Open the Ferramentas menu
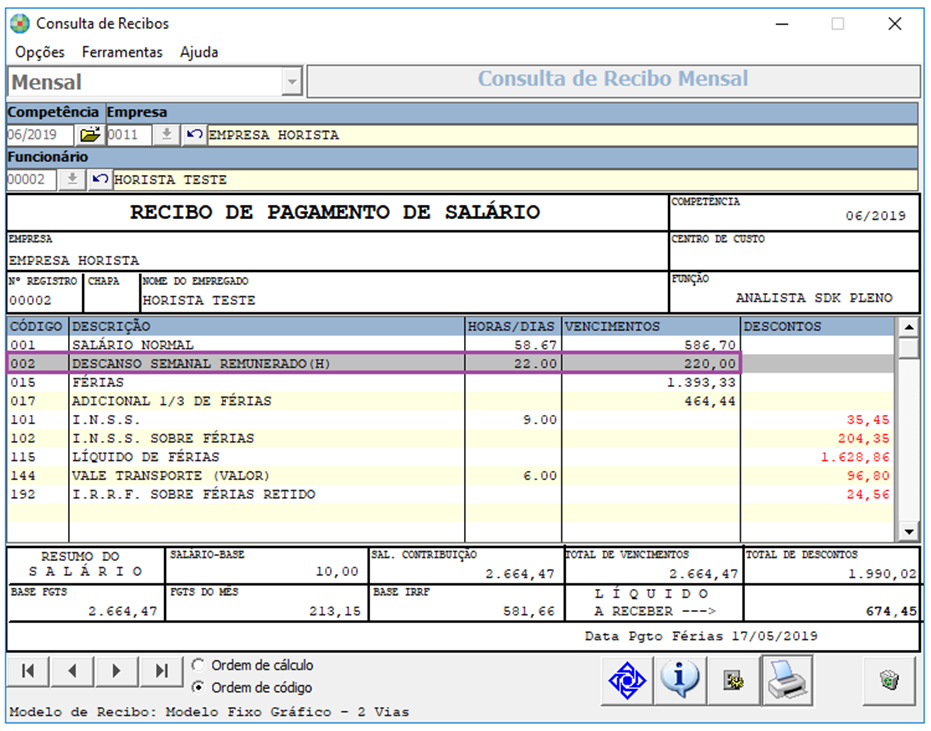Image resolution: width=931 pixels, height=731 pixels. (x=122, y=52)
